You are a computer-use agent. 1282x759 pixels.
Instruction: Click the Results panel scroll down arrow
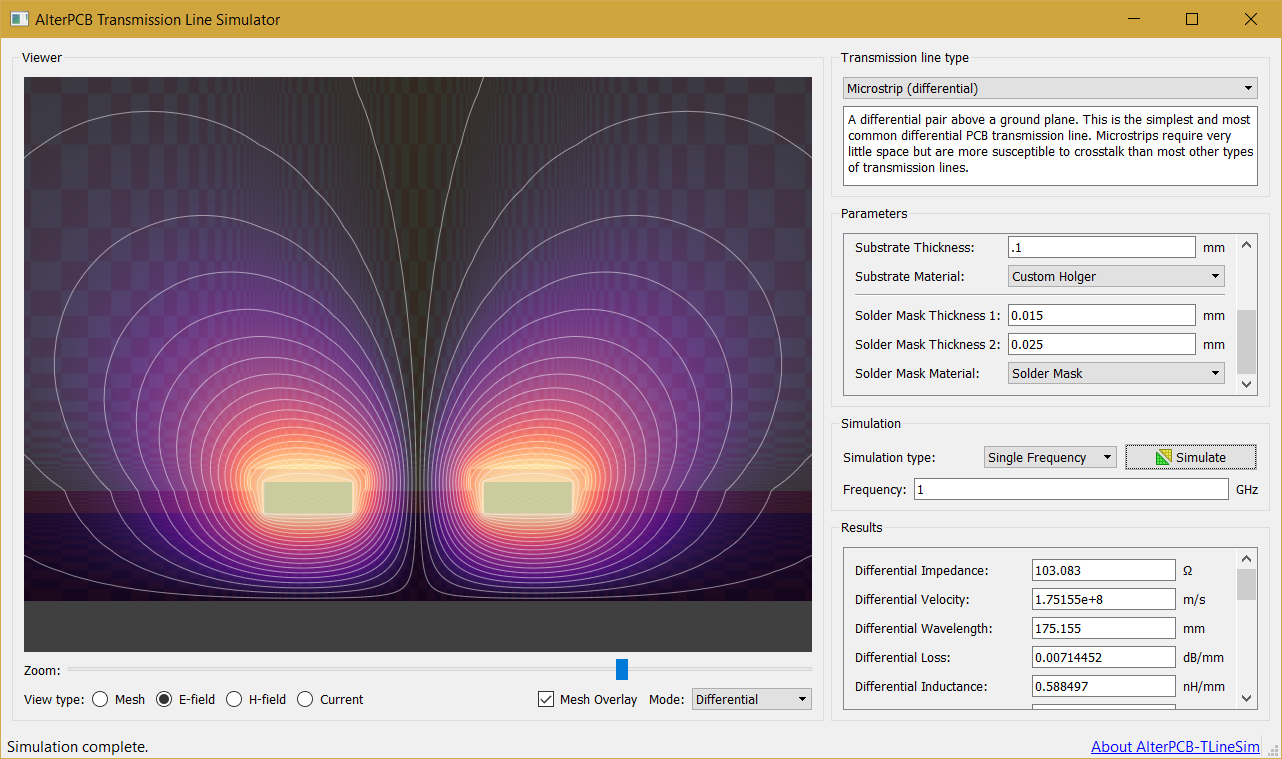coord(1246,698)
